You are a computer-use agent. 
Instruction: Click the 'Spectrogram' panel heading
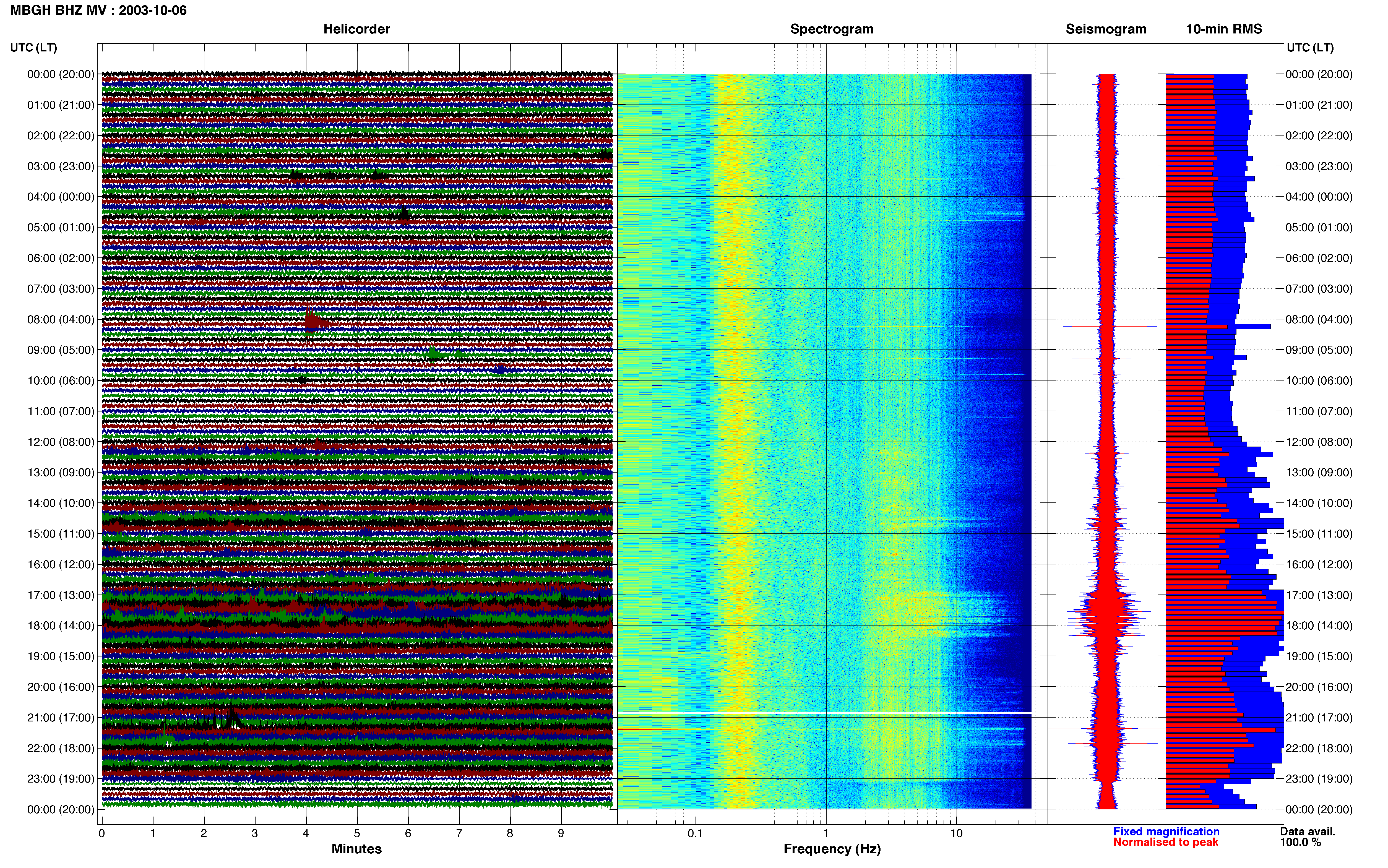(x=832, y=29)
